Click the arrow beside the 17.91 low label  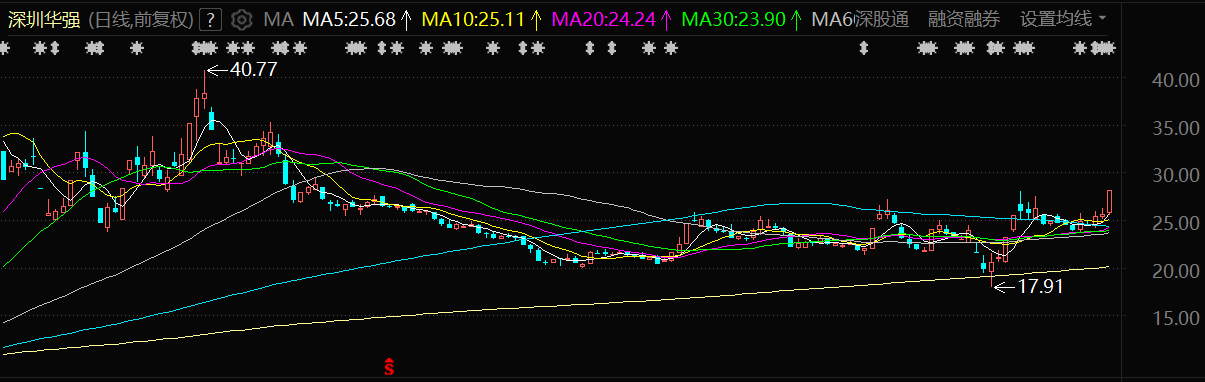1004,286
